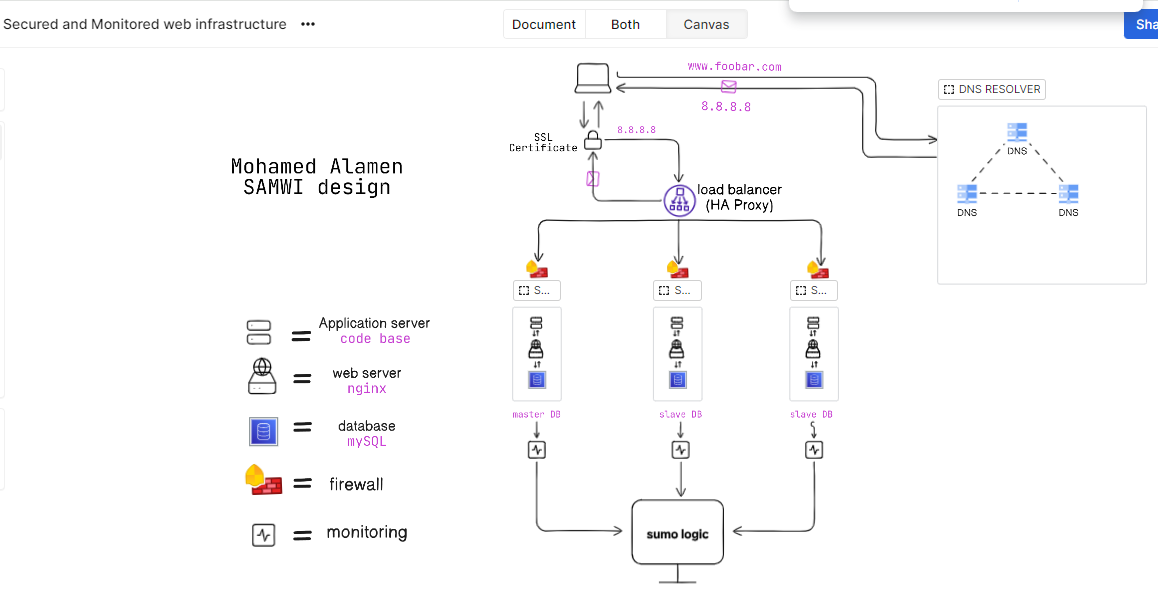Select the master DB database icon
Viewport: 1158px width, 613px height.
coord(537,380)
